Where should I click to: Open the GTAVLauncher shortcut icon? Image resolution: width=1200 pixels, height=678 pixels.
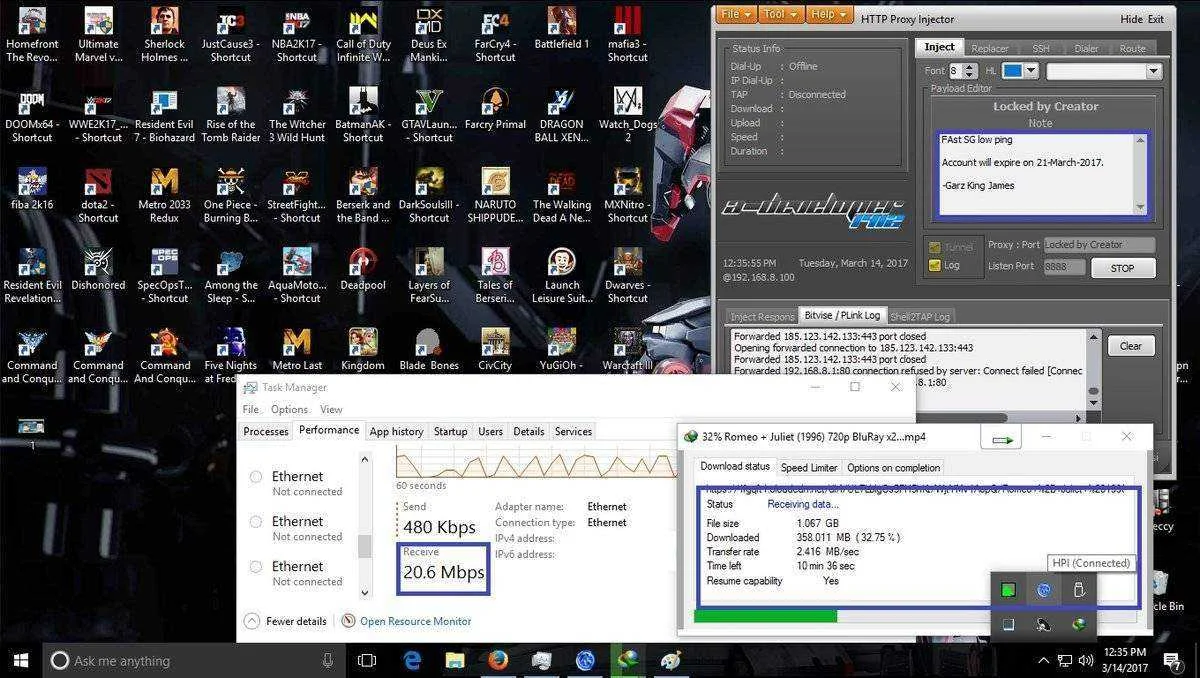(x=429, y=115)
